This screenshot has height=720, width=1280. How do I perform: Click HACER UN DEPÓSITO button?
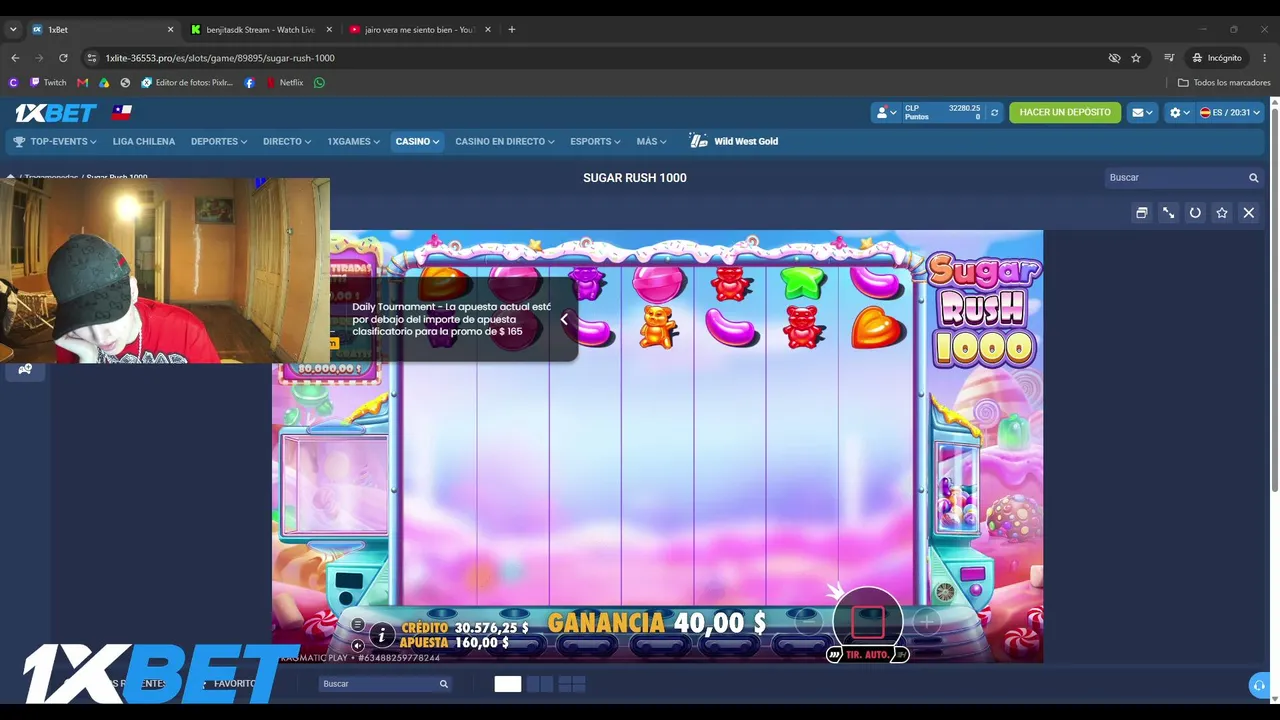1065,113
